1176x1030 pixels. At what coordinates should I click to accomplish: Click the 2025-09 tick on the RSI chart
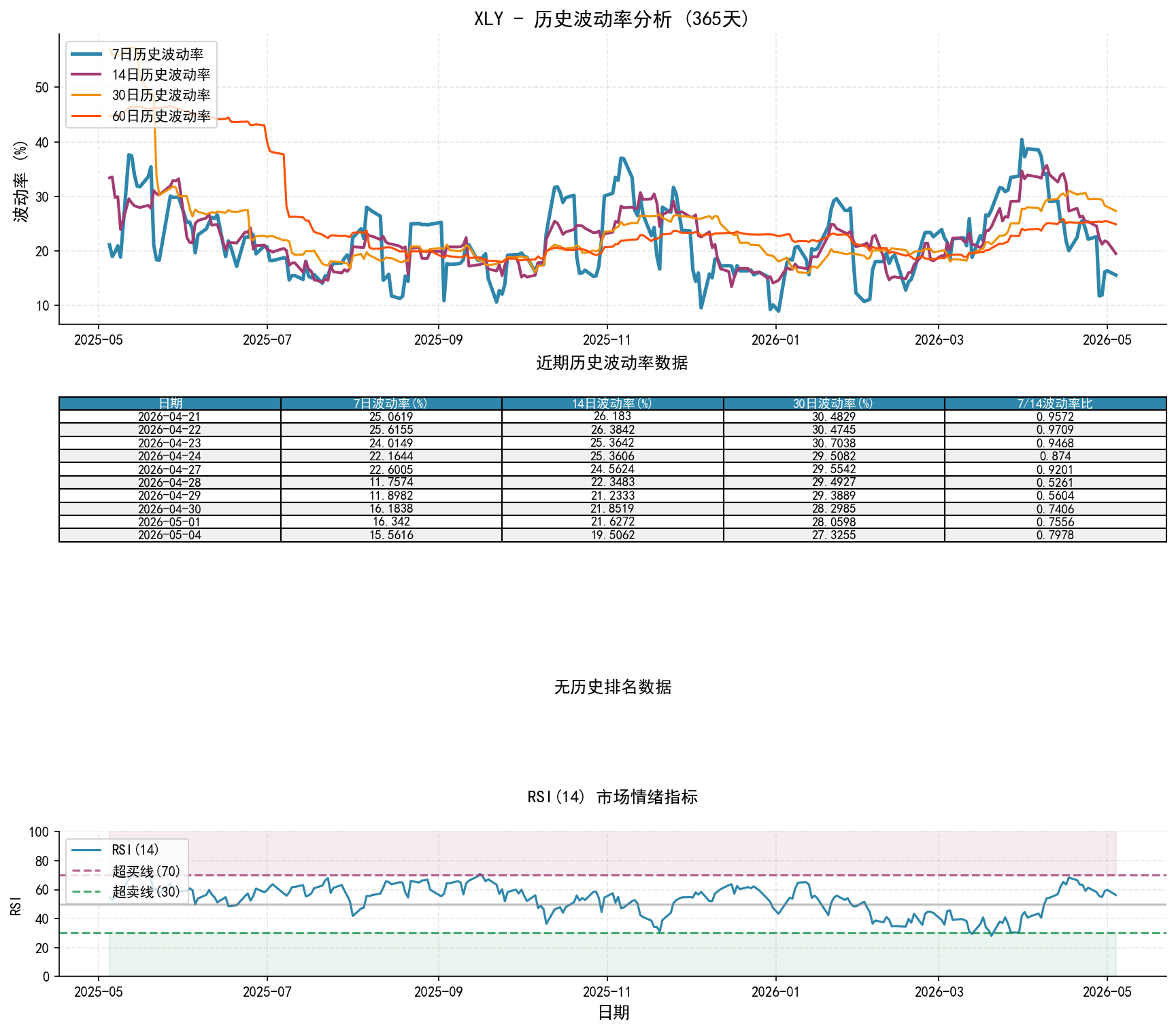click(438, 991)
